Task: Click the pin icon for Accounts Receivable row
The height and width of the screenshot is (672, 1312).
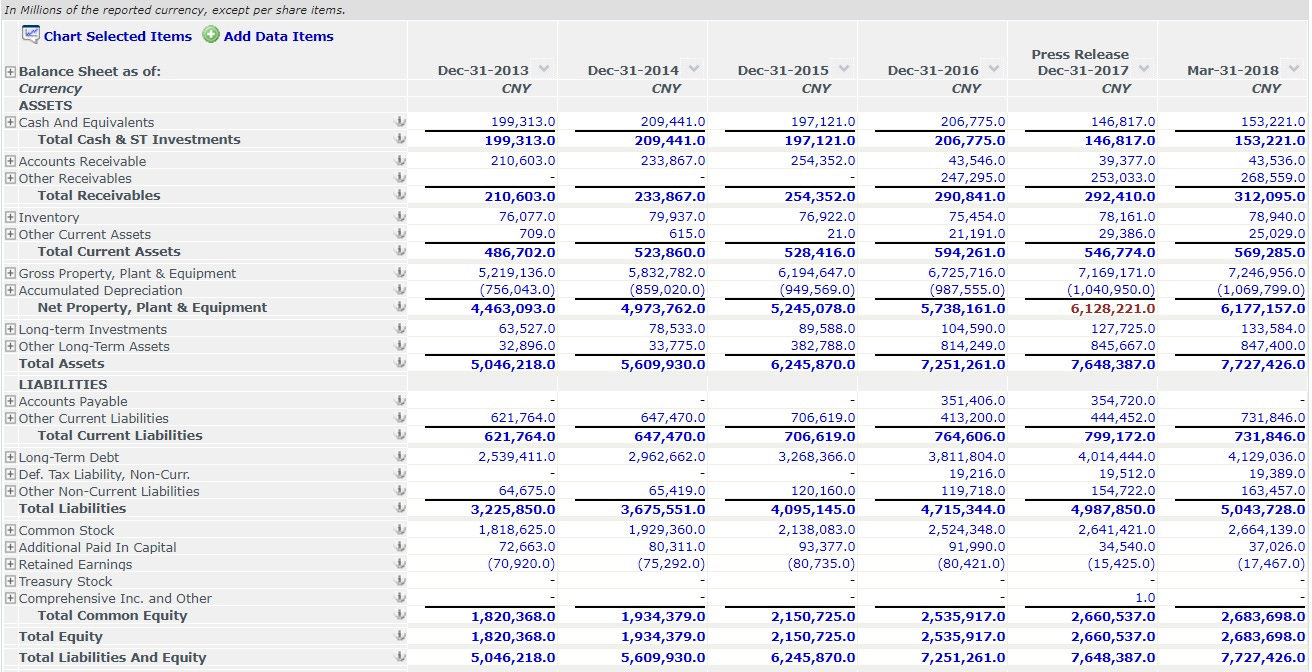Action: point(400,161)
